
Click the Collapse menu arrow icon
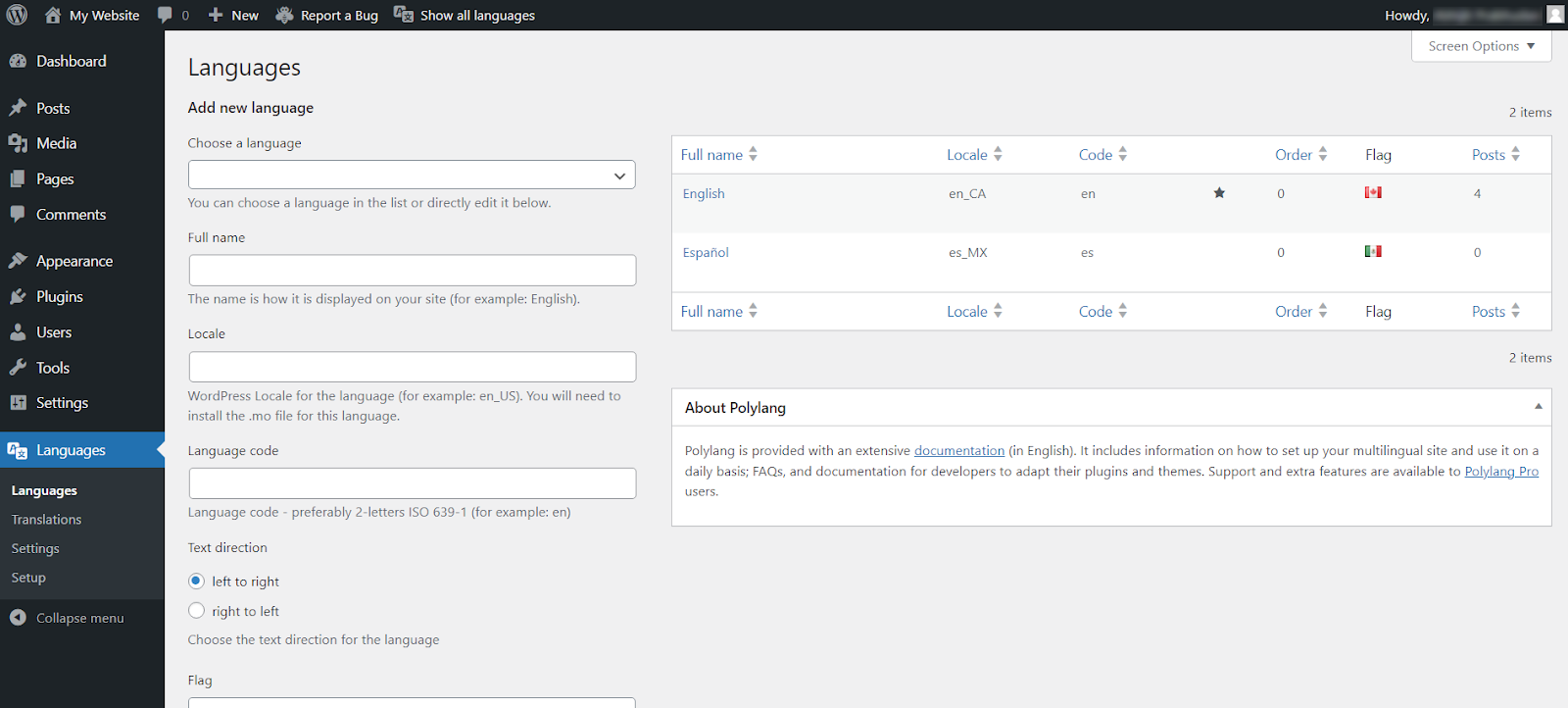18,618
